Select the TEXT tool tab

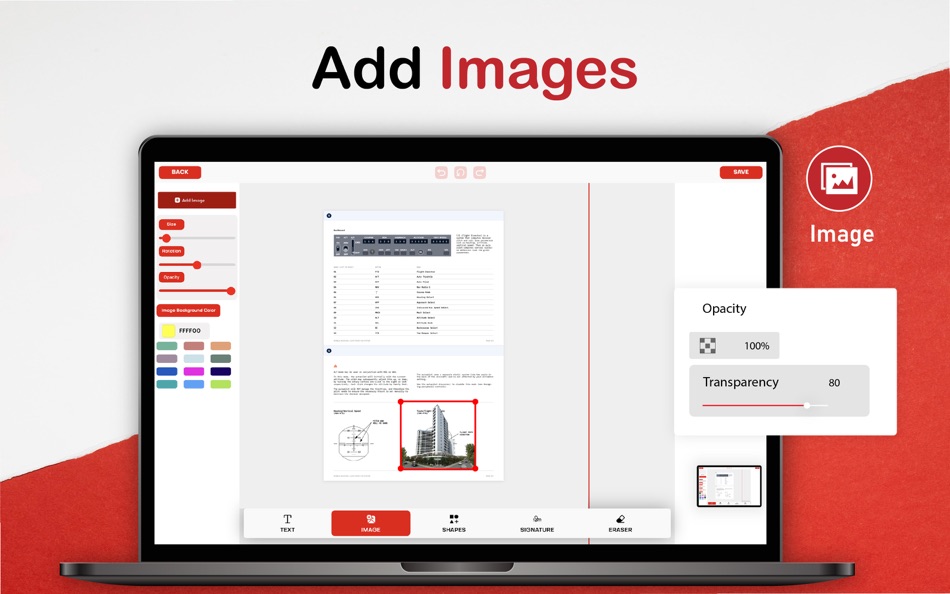coord(287,523)
